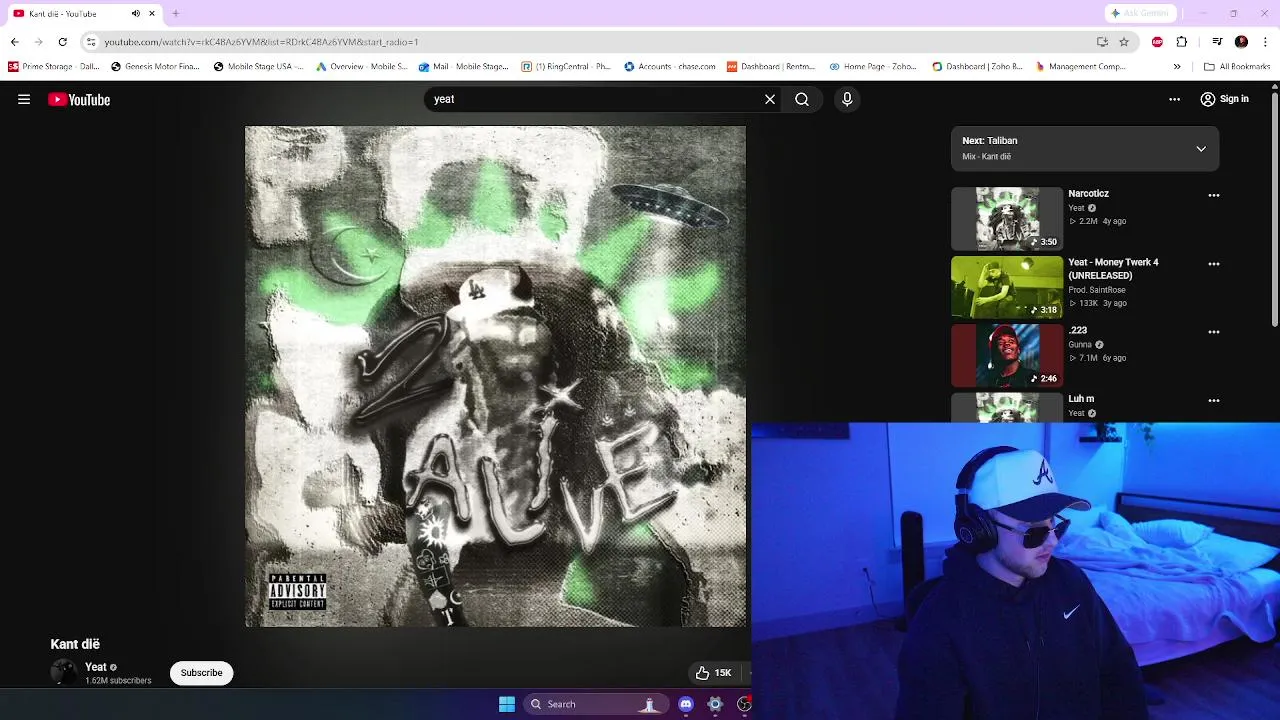This screenshot has width=1280, height=720.
Task: Click the magnifier search button
Action: (802, 99)
